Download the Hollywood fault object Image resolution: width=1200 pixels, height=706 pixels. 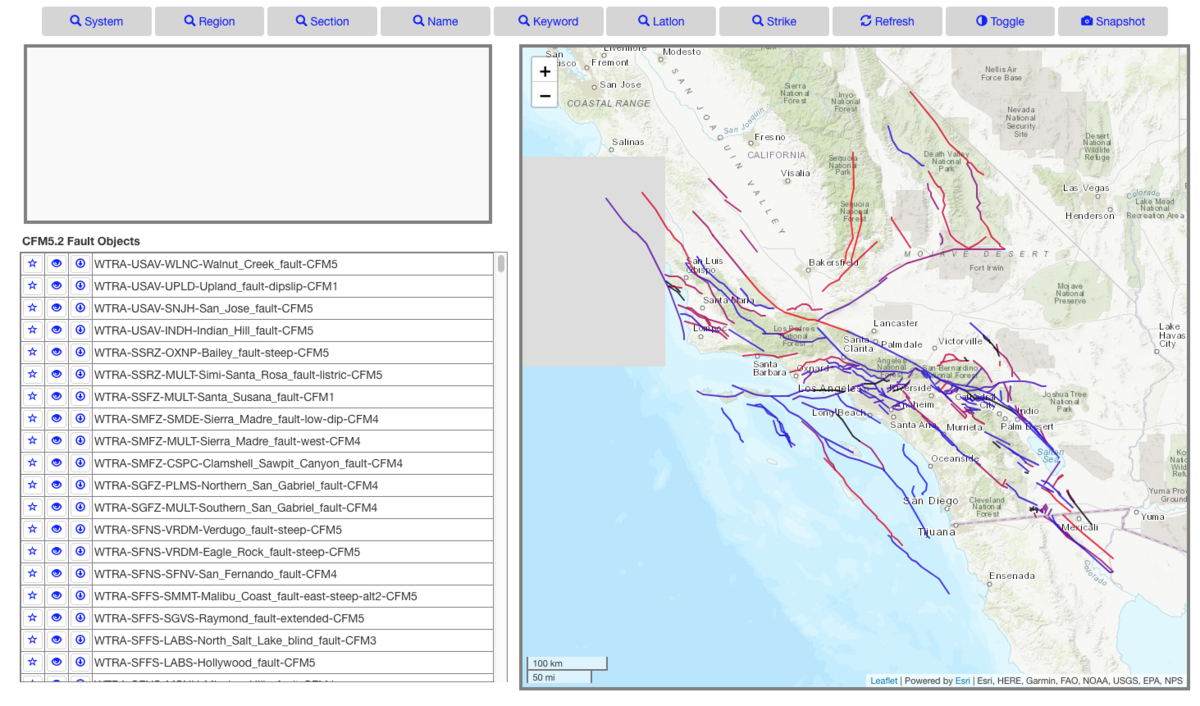80,662
